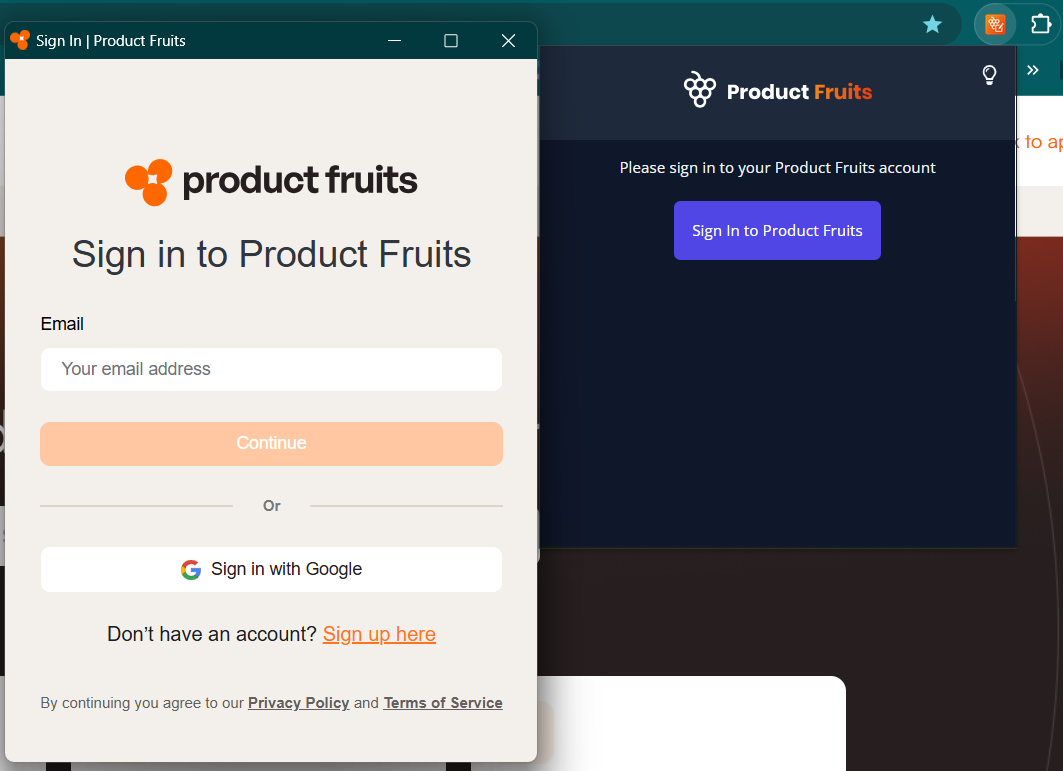Open the Privacy Policy link
This screenshot has height=771, width=1063.
298,703
